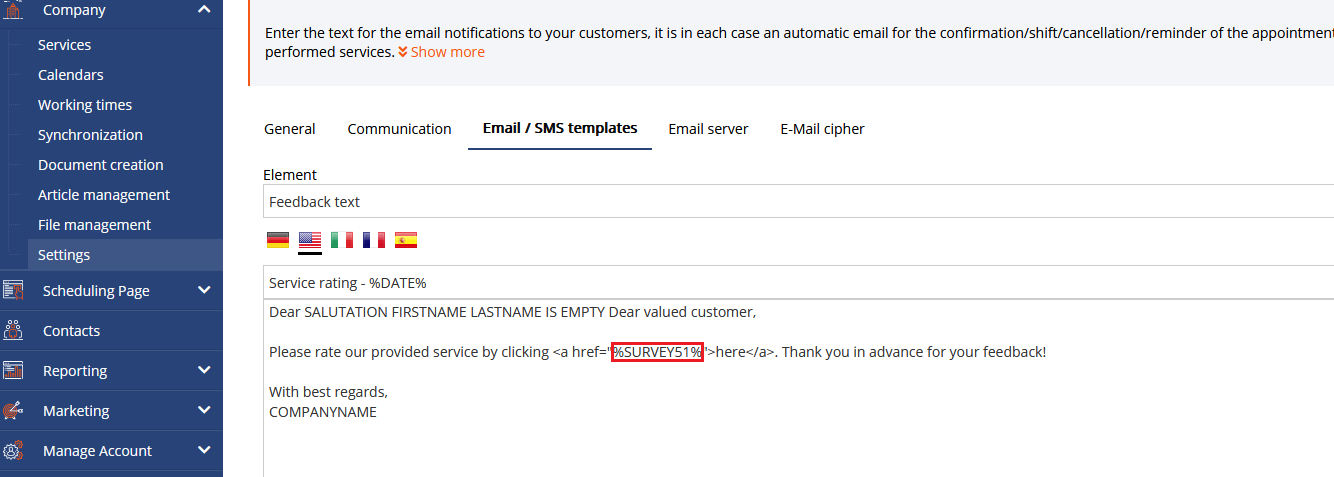Collapse the Company menu section

coord(204,10)
